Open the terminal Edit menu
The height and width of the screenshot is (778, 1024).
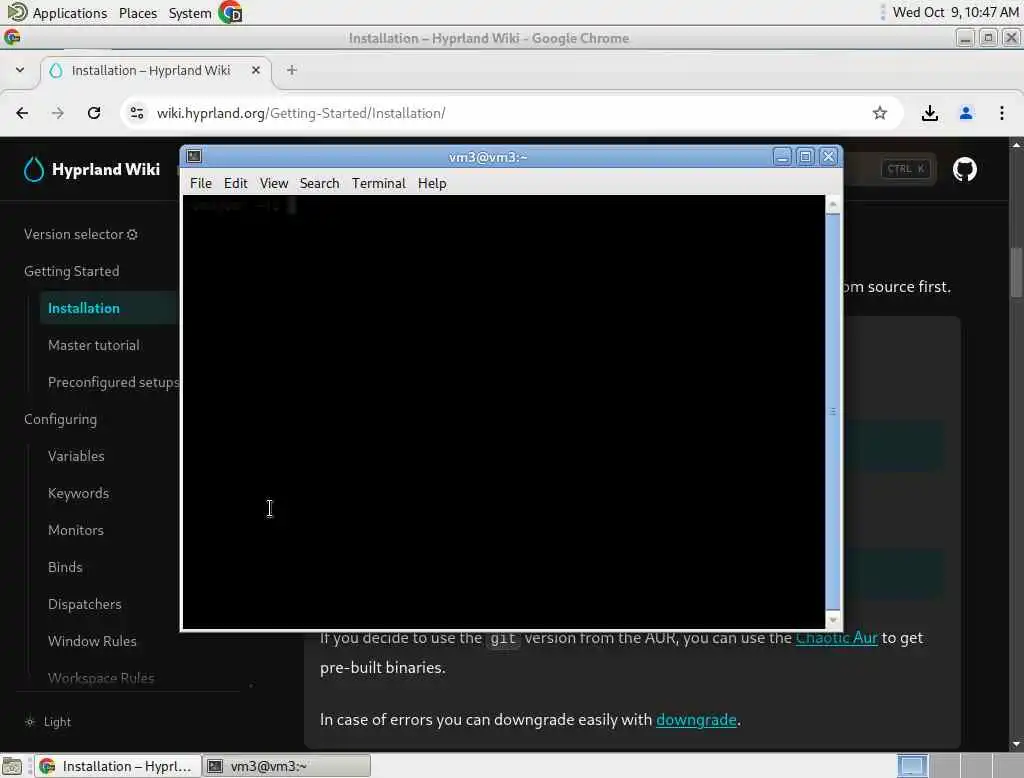click(235, 184)
